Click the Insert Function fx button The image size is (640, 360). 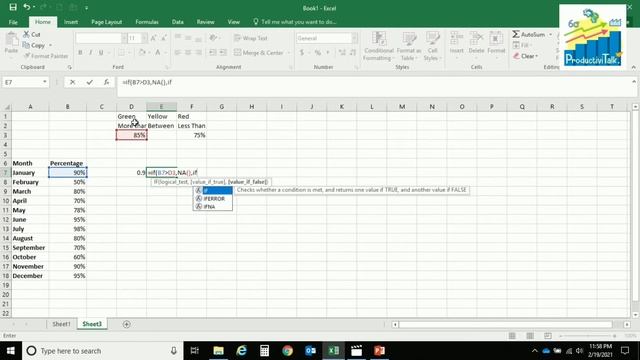coord(107,82)
